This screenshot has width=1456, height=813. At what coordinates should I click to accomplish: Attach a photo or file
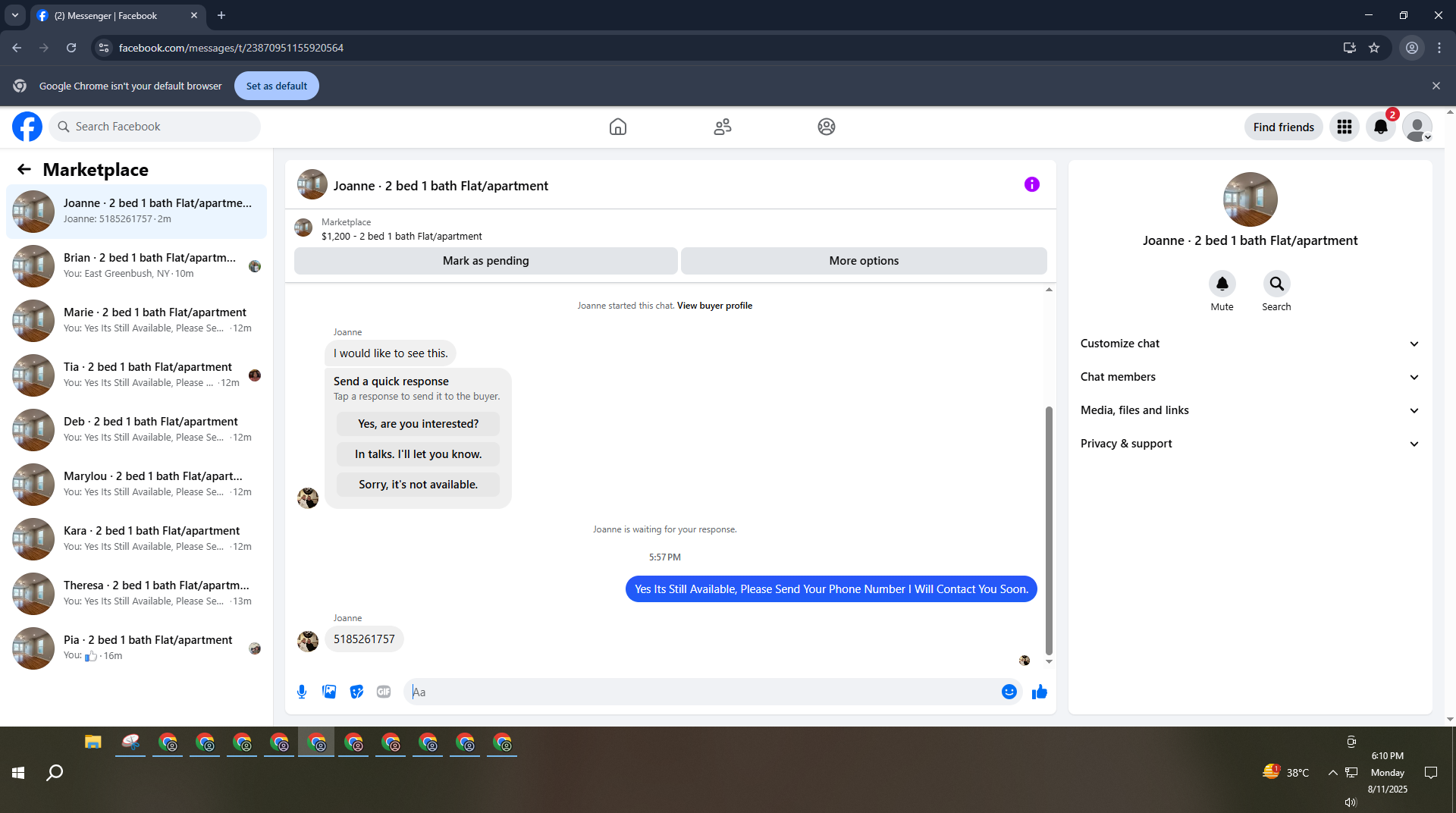point(329,692)
